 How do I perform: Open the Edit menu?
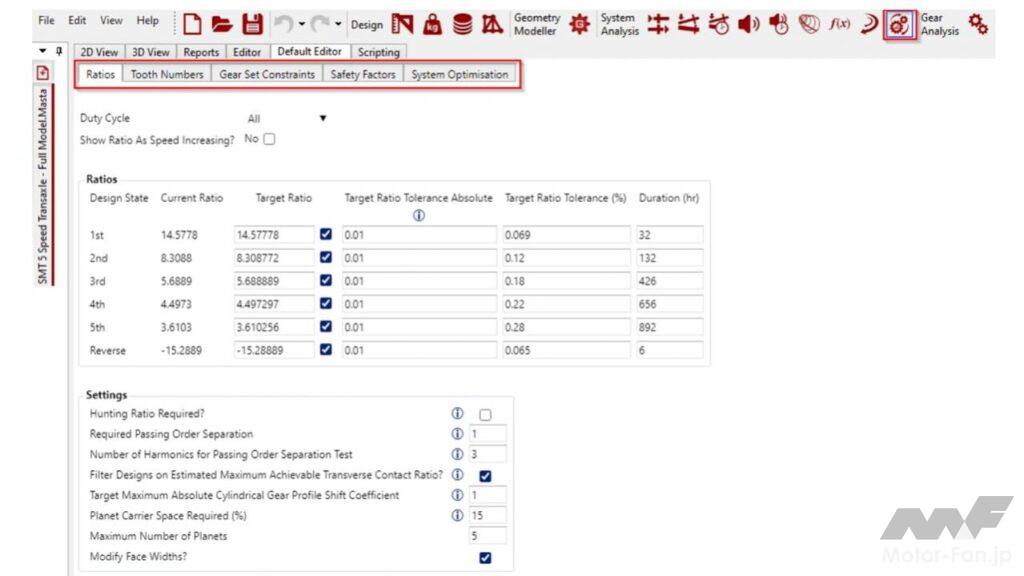coord(77,20)
